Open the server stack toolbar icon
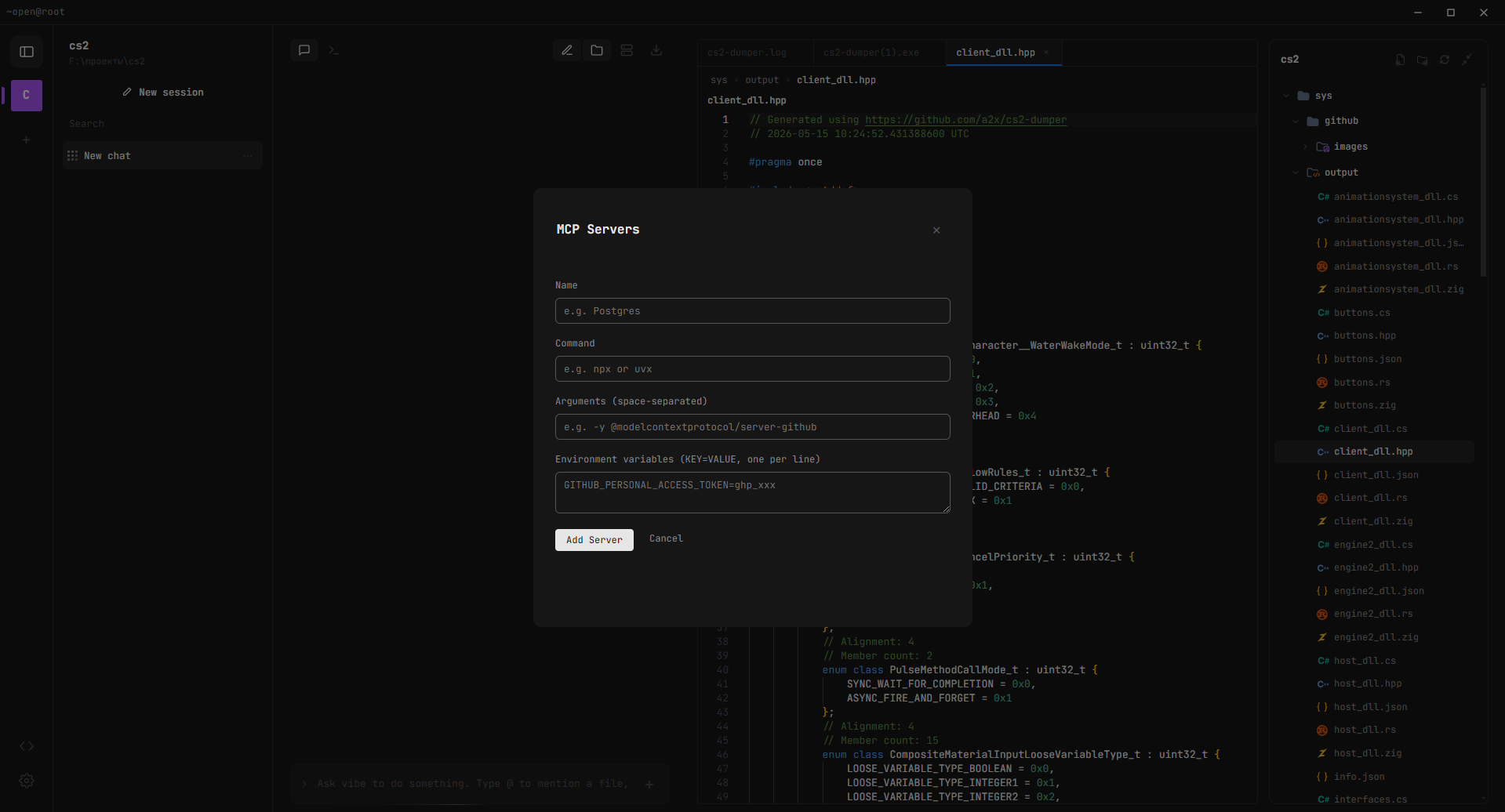This screenshot has width=1505, height=812. pos(627,50)
